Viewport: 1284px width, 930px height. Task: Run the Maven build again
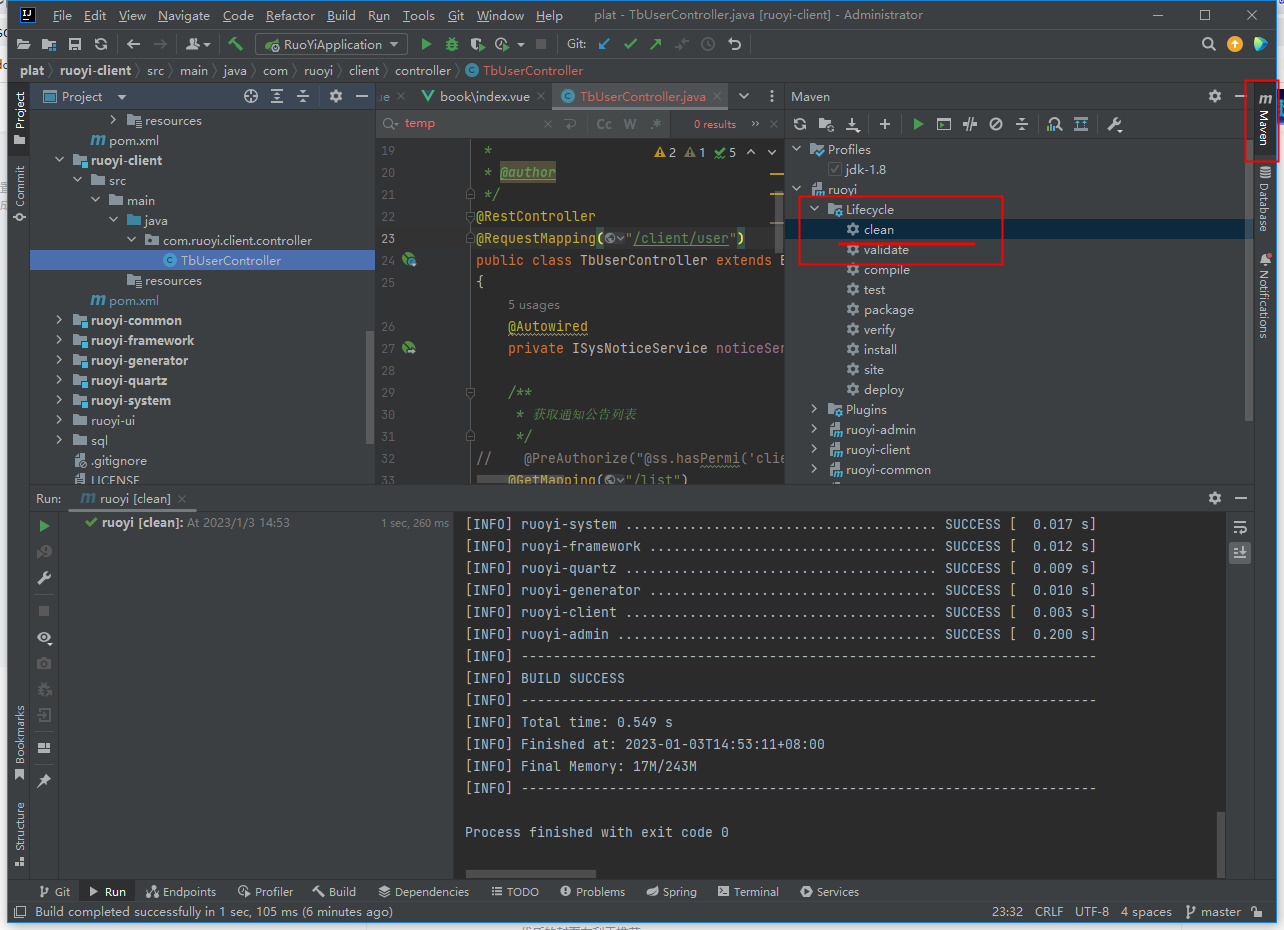[44, 524]
